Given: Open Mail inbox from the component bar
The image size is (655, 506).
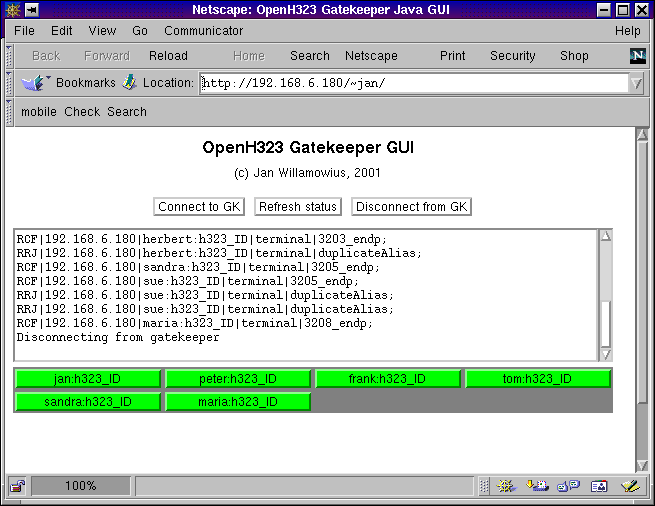Looking at the screenshot, I should click(x=537, y=486).
